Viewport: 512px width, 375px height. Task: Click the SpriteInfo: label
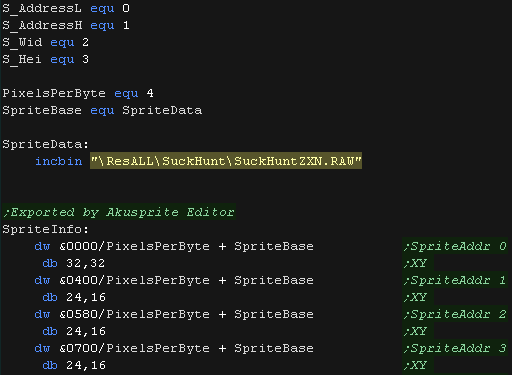(46, 229)
